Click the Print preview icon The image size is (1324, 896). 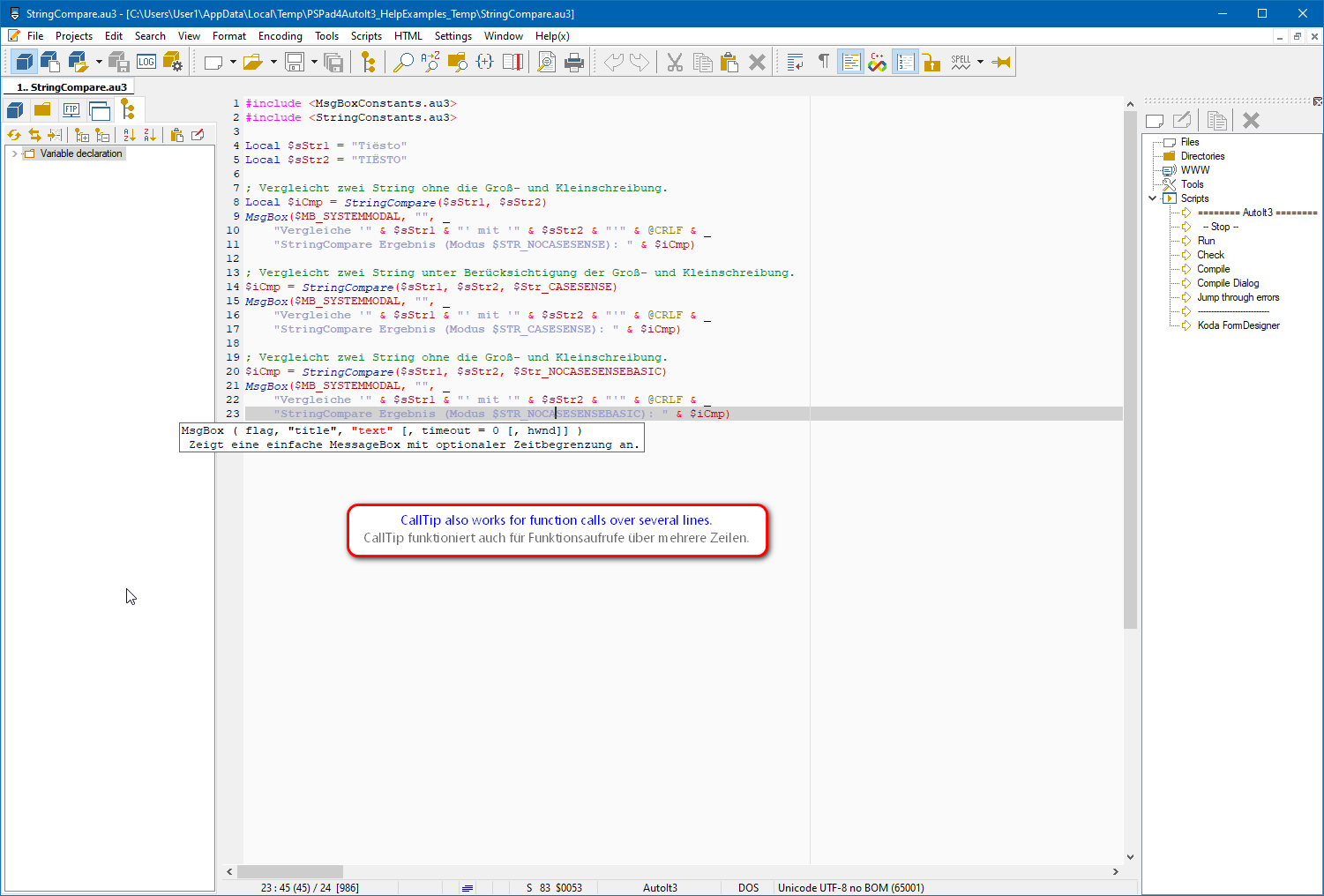tap(547, 62)
